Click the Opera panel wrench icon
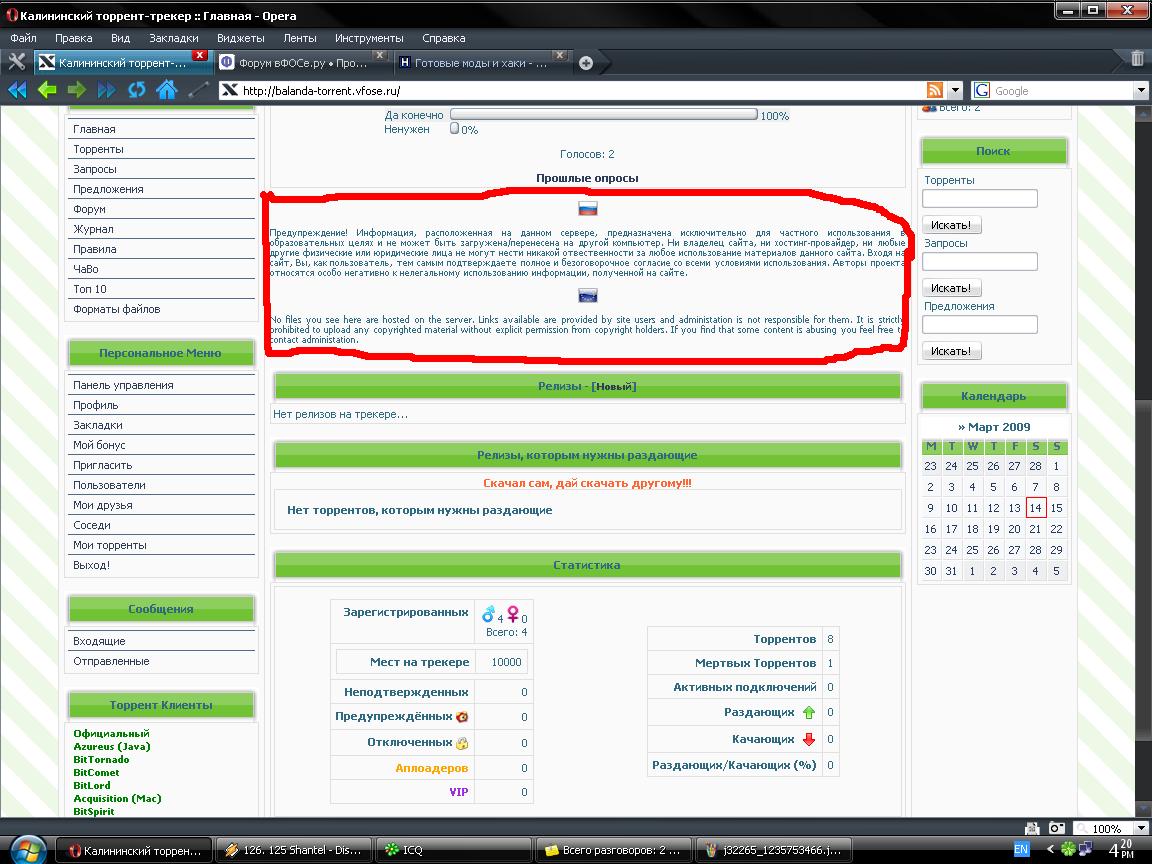1152x864 pixels. point(16,62)
